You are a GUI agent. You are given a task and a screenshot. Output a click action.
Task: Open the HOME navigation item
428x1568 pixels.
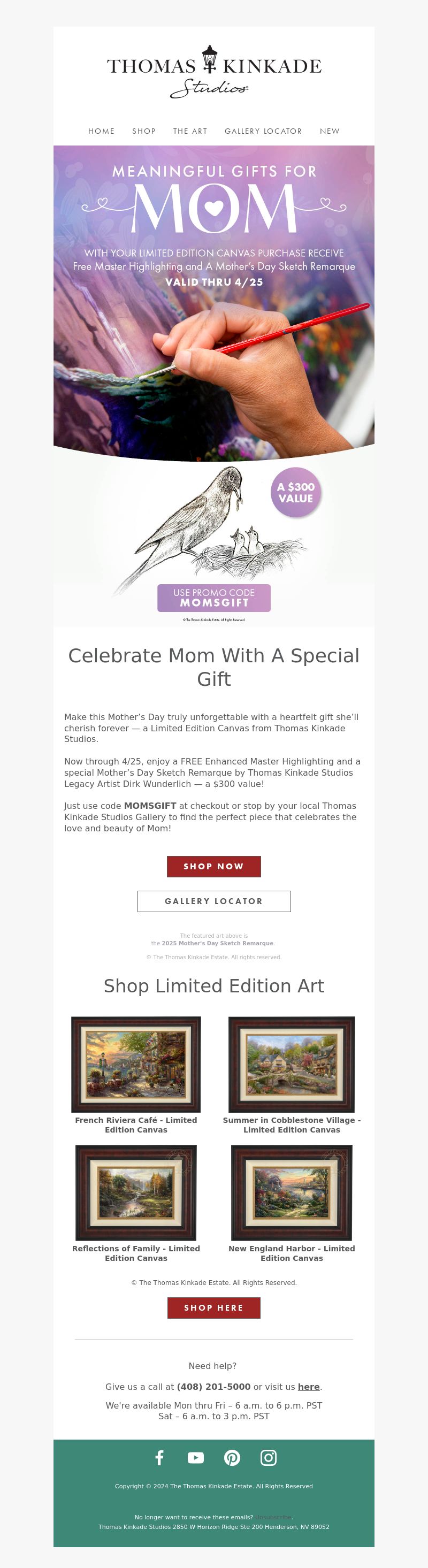tap(101, 131)
